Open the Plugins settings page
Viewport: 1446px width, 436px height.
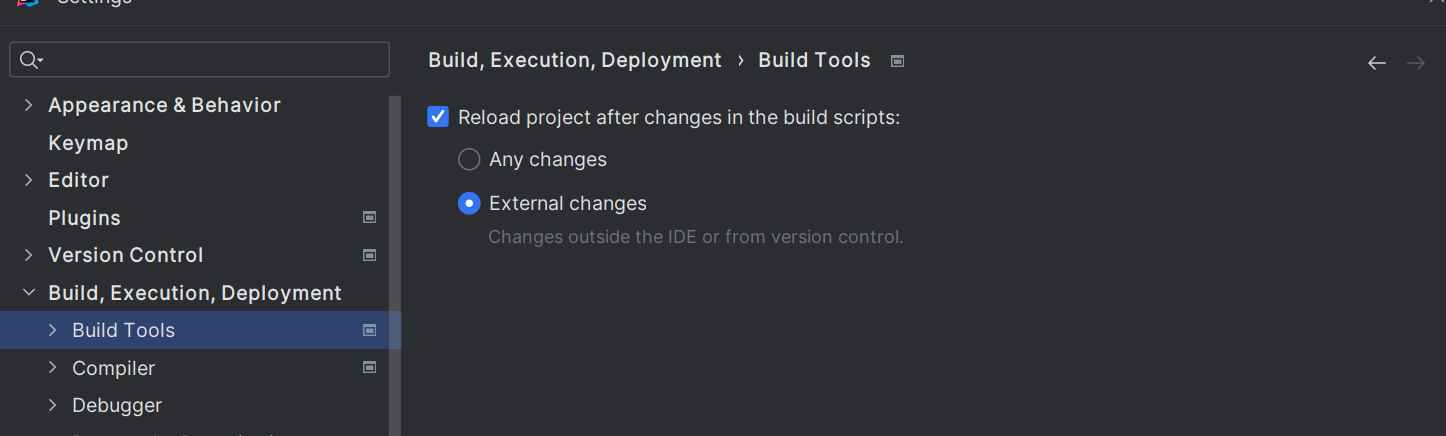click(x=84, y=218)
